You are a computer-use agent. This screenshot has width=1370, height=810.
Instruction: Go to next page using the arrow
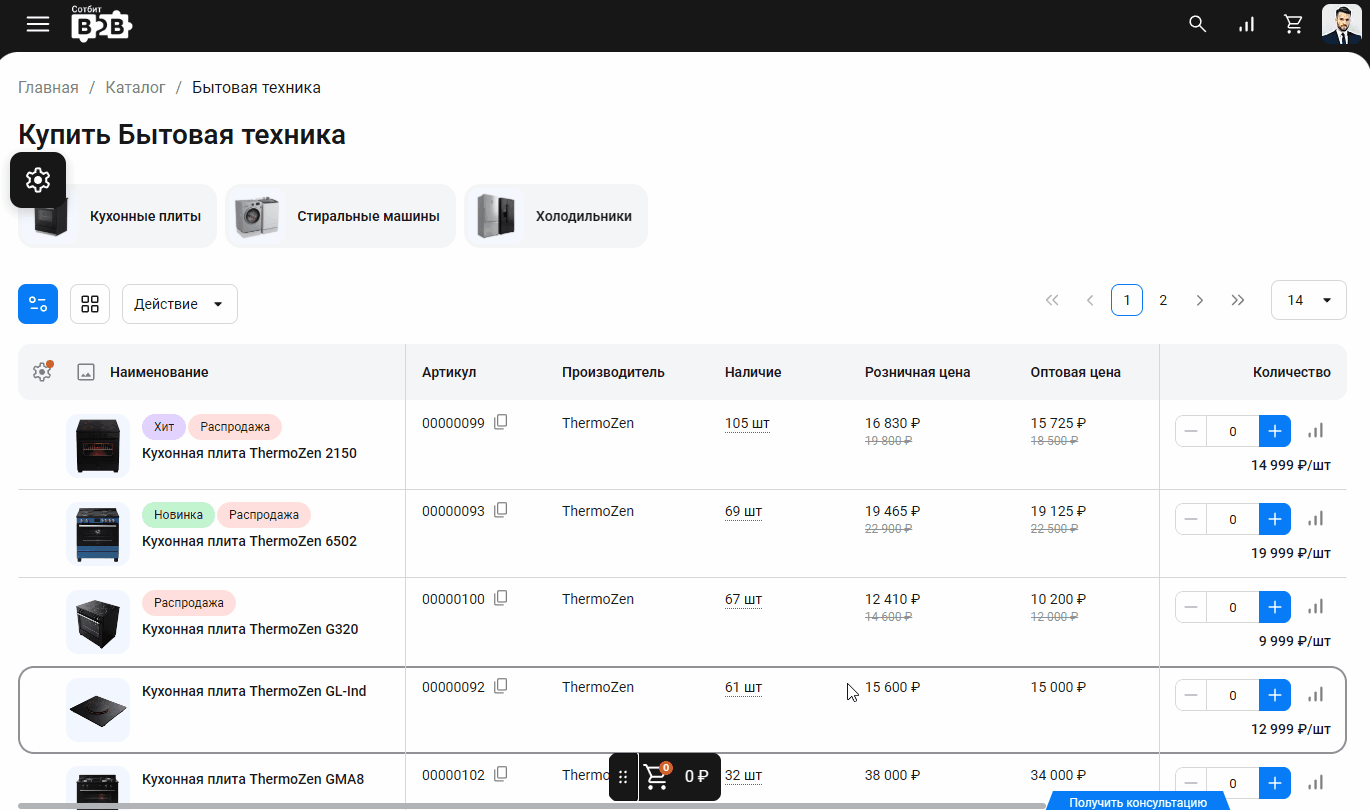point(1200,300)
